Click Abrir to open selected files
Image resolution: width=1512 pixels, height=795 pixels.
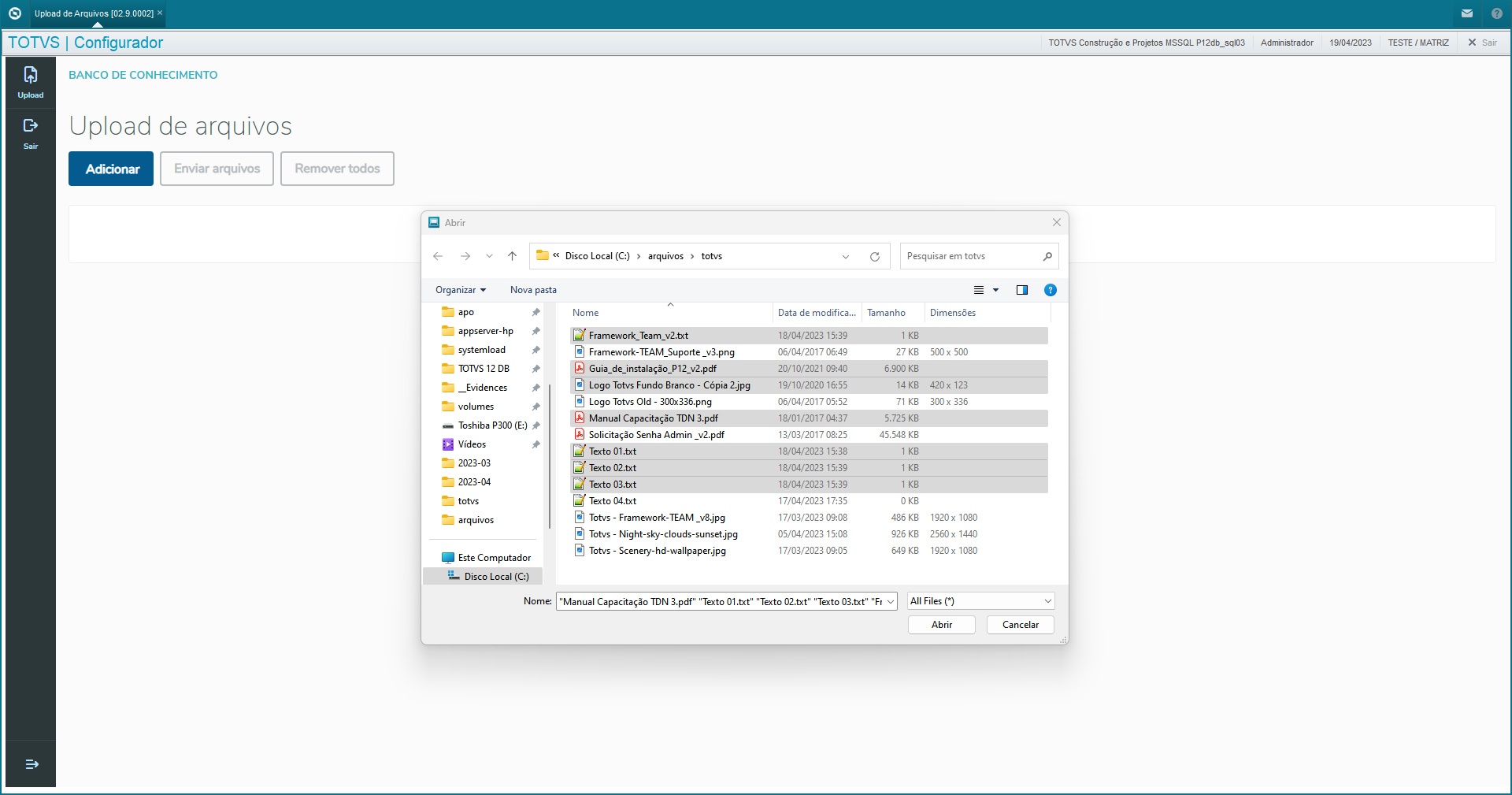[x=942, y=625]
